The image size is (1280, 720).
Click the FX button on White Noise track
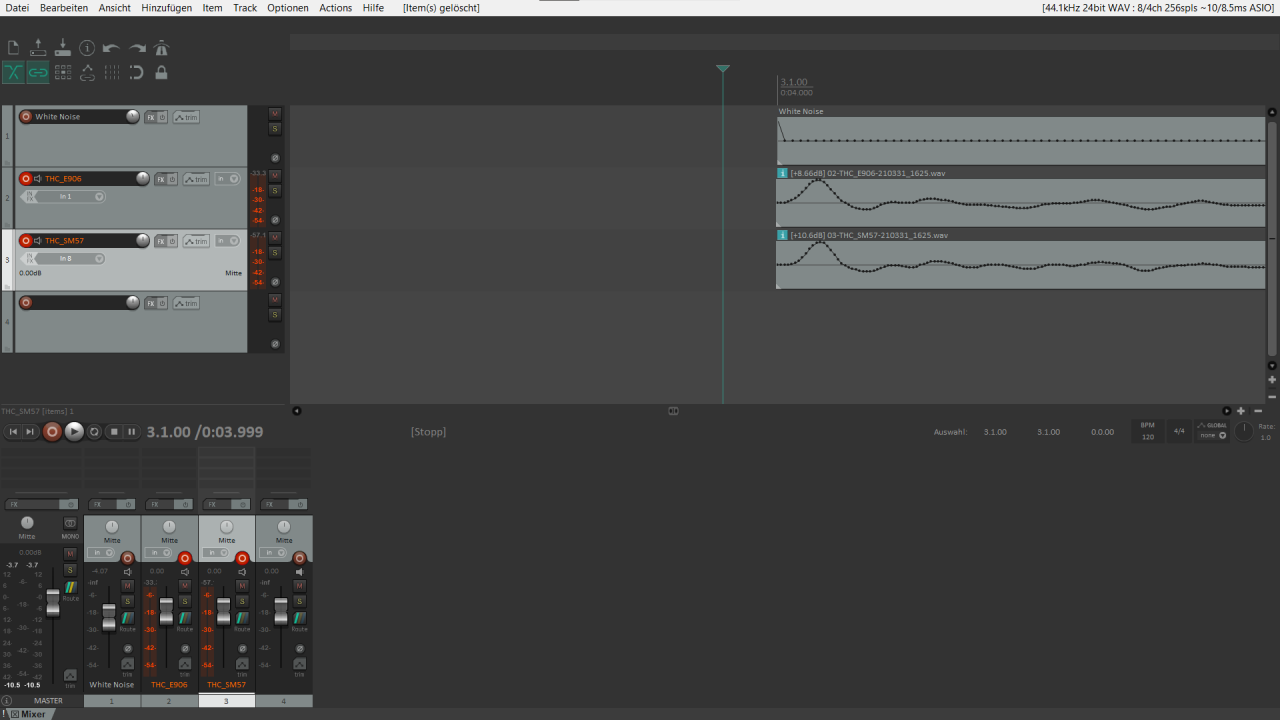(151, 117)
